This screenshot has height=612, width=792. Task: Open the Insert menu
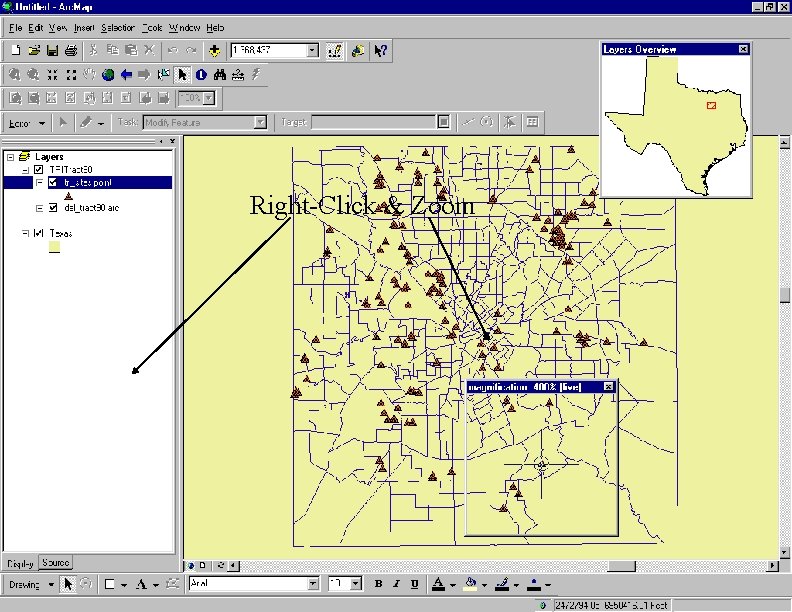pyautogui.click(x=84, y=28)
